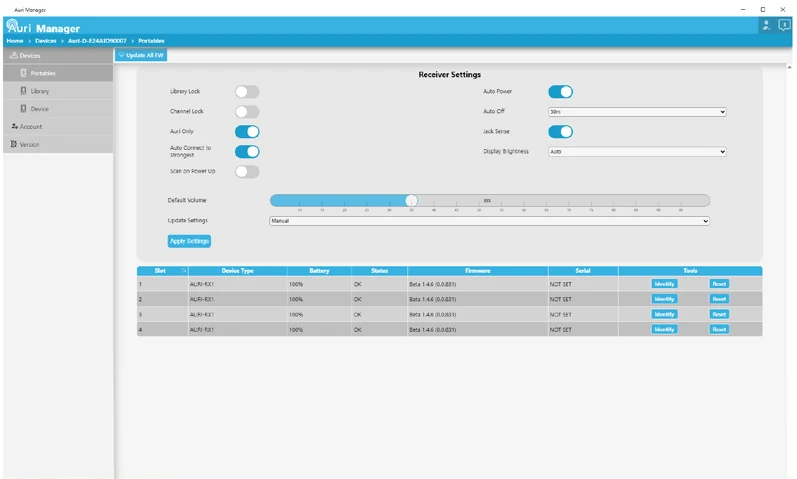Image resolution: width=797 pixels, height=479 pixels.
Task: Open the Version section in sidebar
Action: tap(58, 144)
